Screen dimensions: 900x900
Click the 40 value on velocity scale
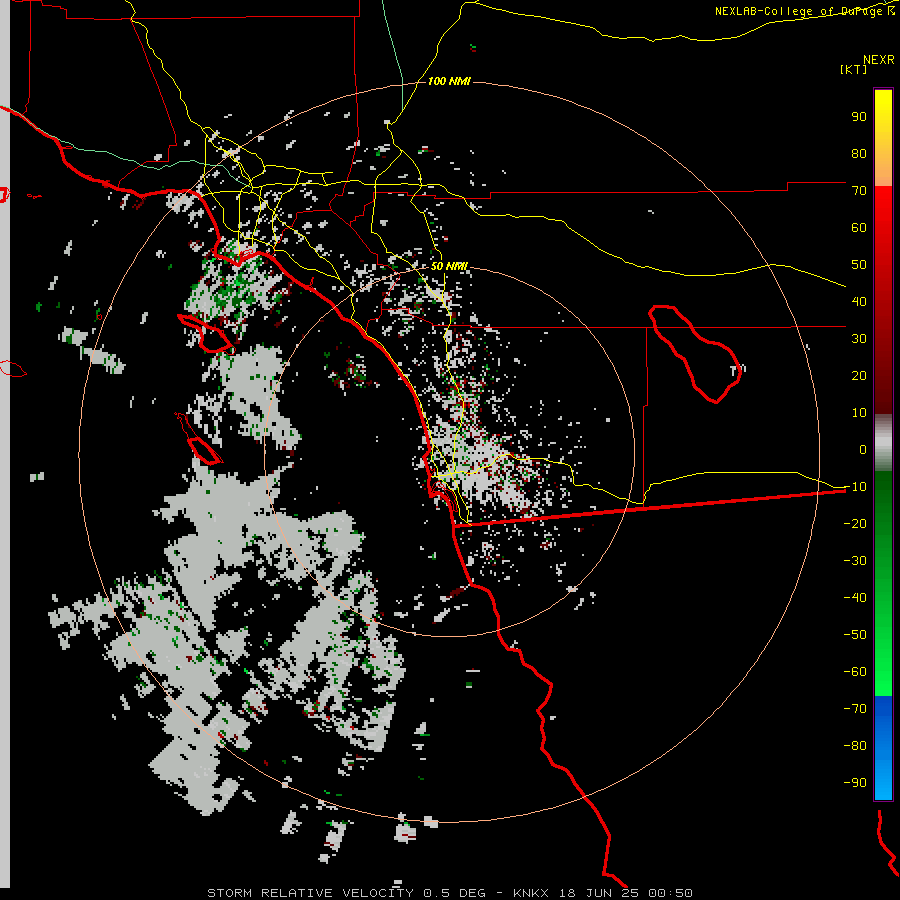click(859, 301)
